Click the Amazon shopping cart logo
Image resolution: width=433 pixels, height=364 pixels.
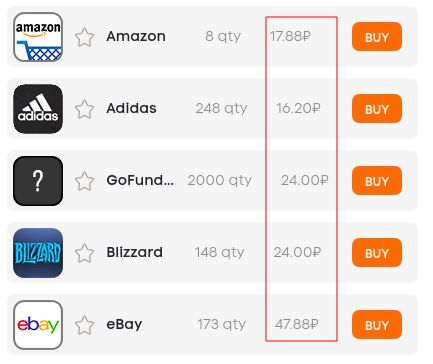click(38, 37)
